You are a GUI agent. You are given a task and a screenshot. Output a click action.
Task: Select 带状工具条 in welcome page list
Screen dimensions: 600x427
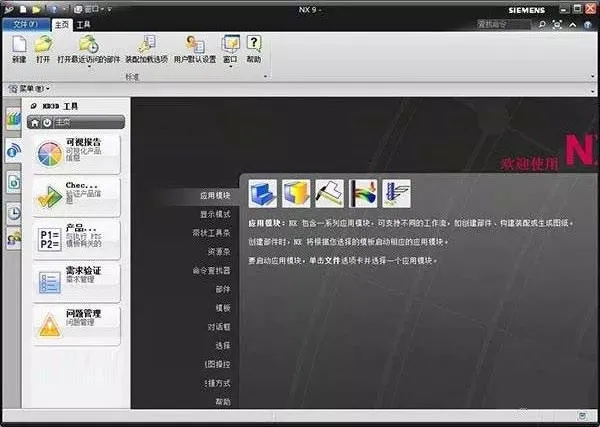pos(211,233)
